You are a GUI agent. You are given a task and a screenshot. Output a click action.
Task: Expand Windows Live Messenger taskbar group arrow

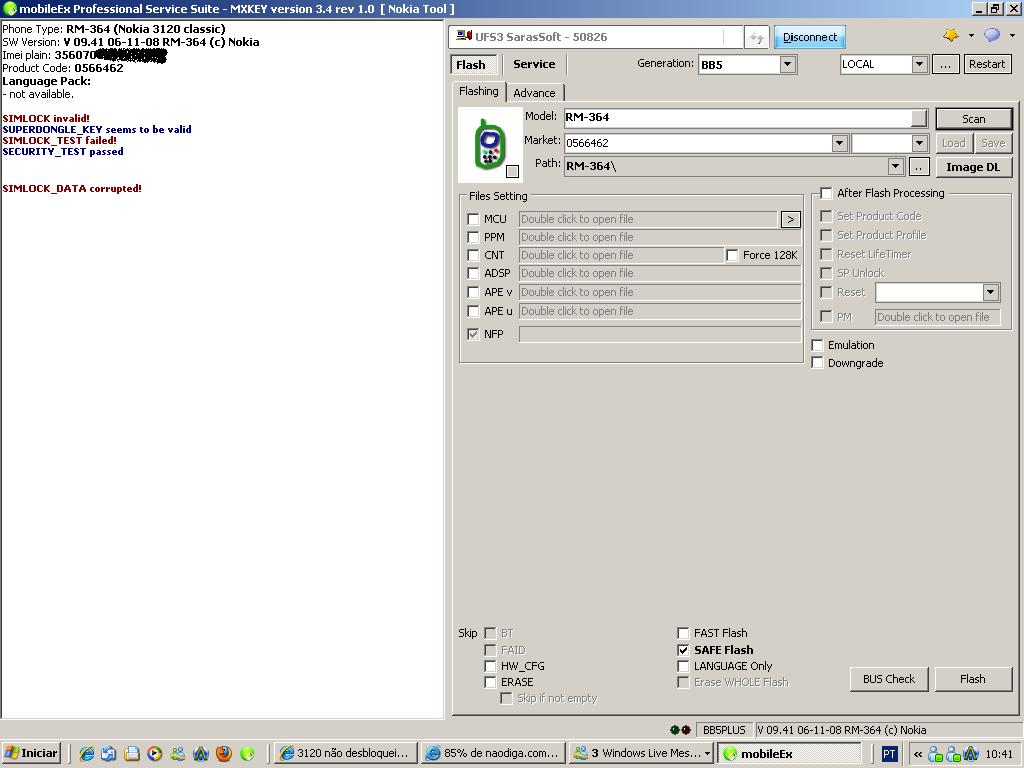[x=707, y=754]
